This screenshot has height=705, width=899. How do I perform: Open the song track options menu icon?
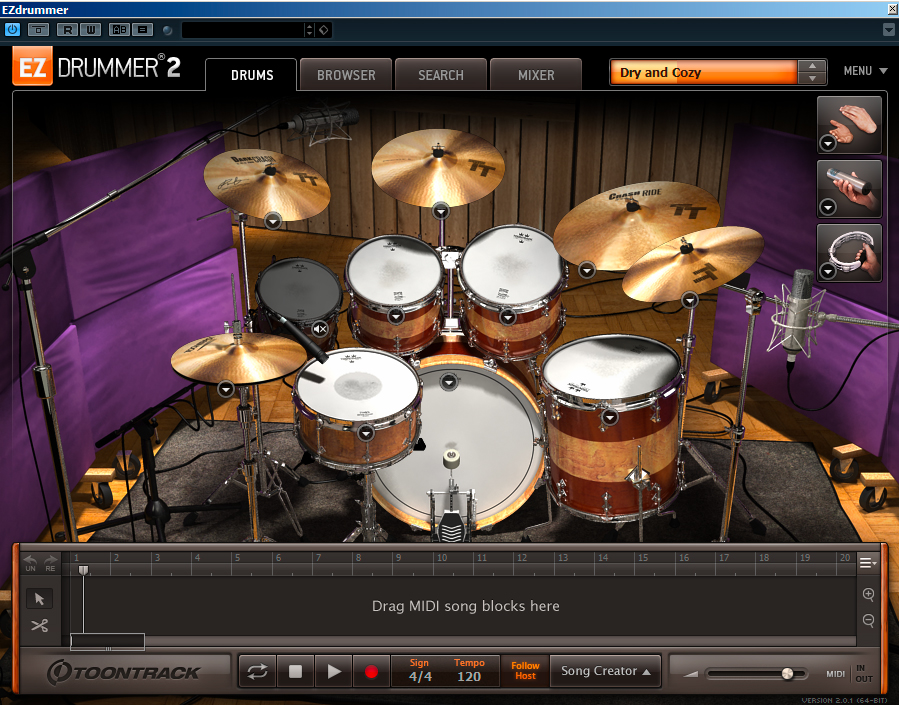click(867, 563)
